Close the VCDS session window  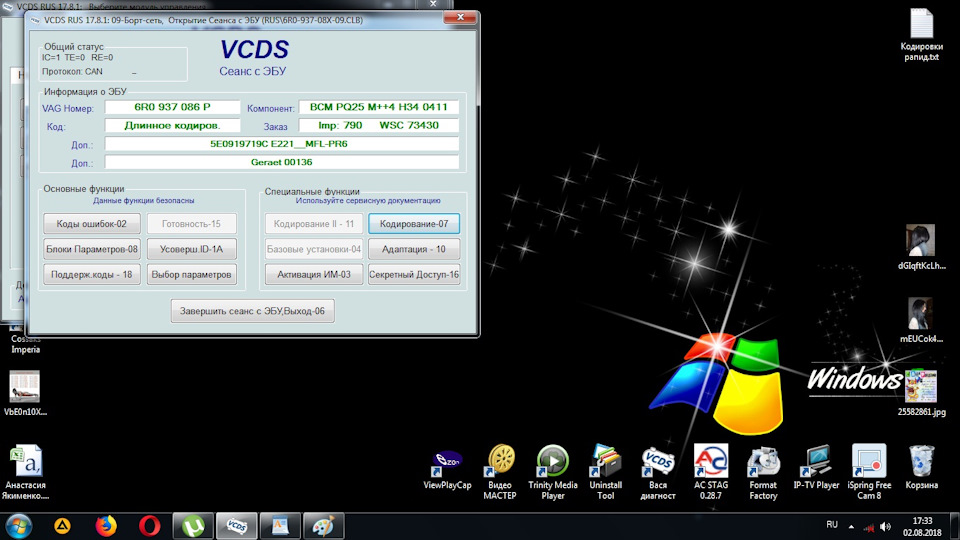coord(460,17)
